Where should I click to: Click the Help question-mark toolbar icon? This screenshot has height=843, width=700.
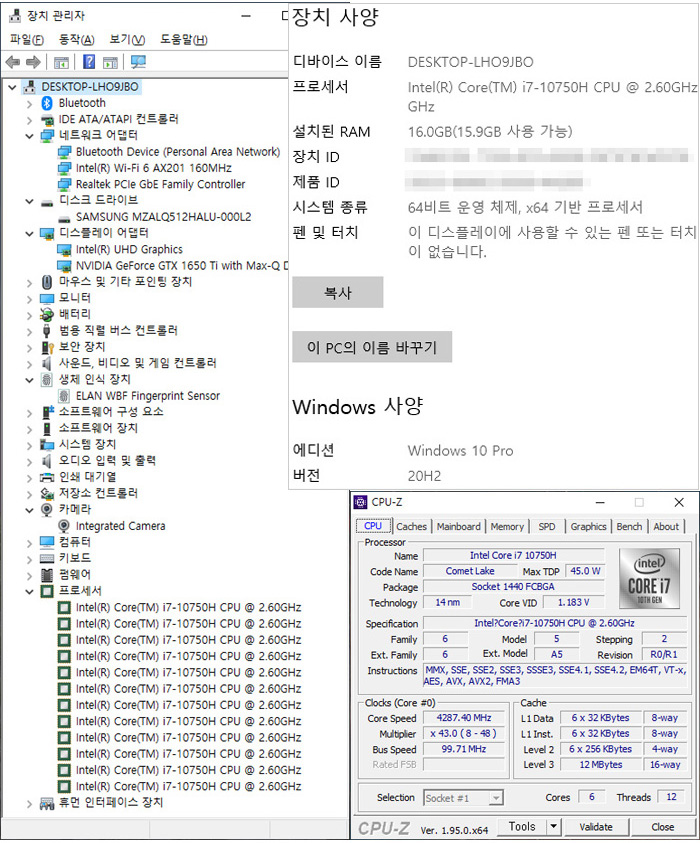point(89,62)
